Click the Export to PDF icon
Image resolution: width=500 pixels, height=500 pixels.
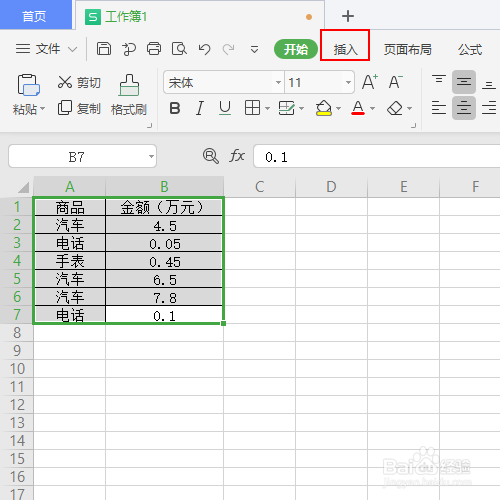[129, 49]
